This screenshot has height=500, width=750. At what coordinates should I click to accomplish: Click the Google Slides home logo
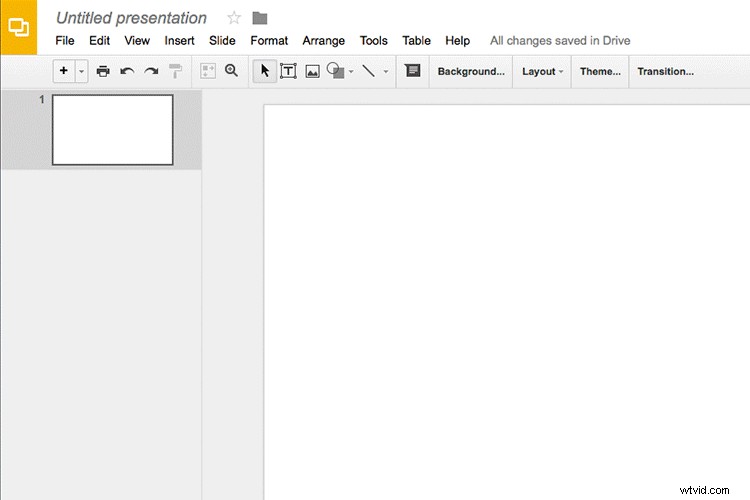point(18,27)
